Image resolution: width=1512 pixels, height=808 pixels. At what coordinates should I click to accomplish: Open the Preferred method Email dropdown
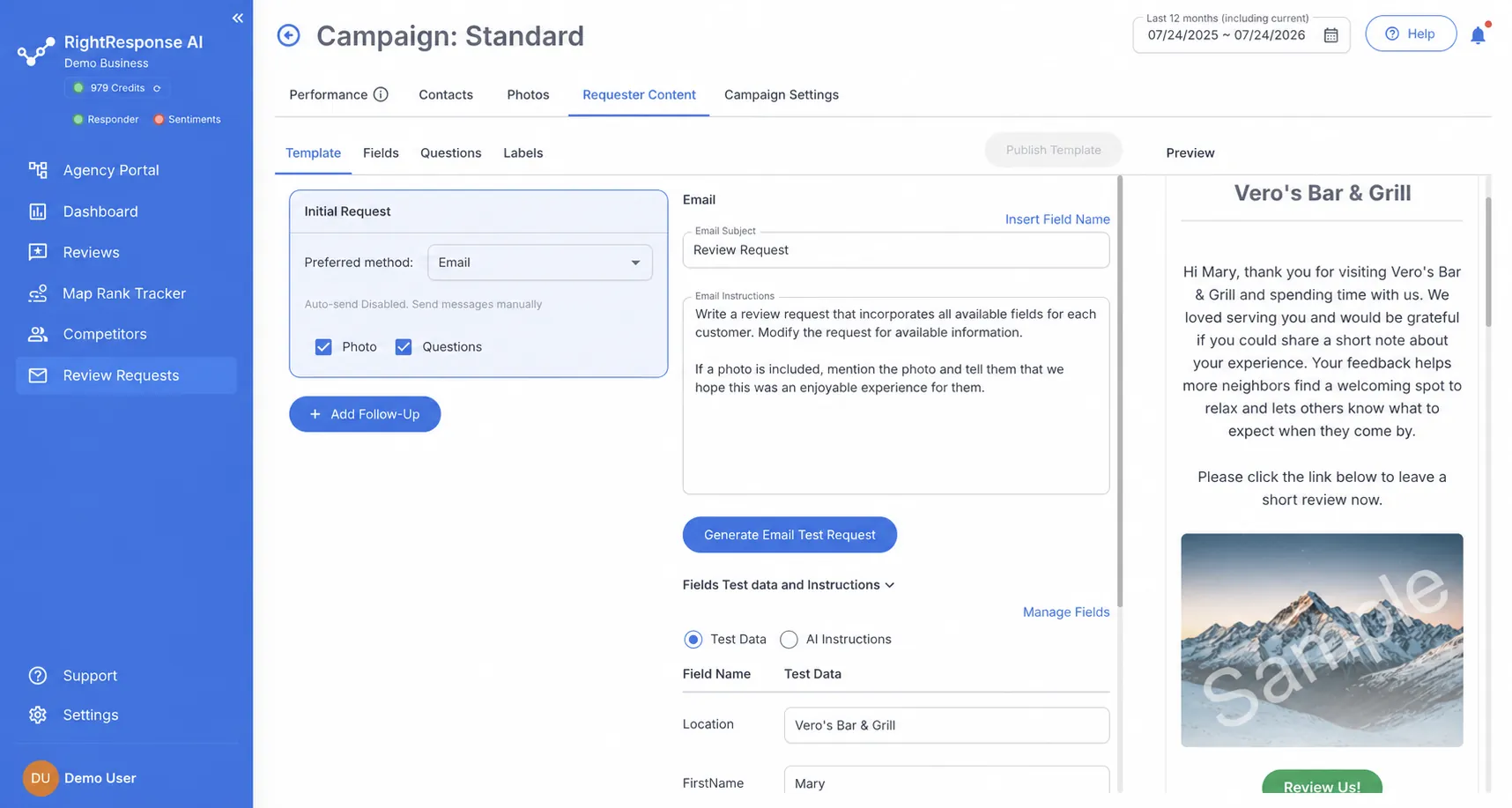[x=540, y=263]
